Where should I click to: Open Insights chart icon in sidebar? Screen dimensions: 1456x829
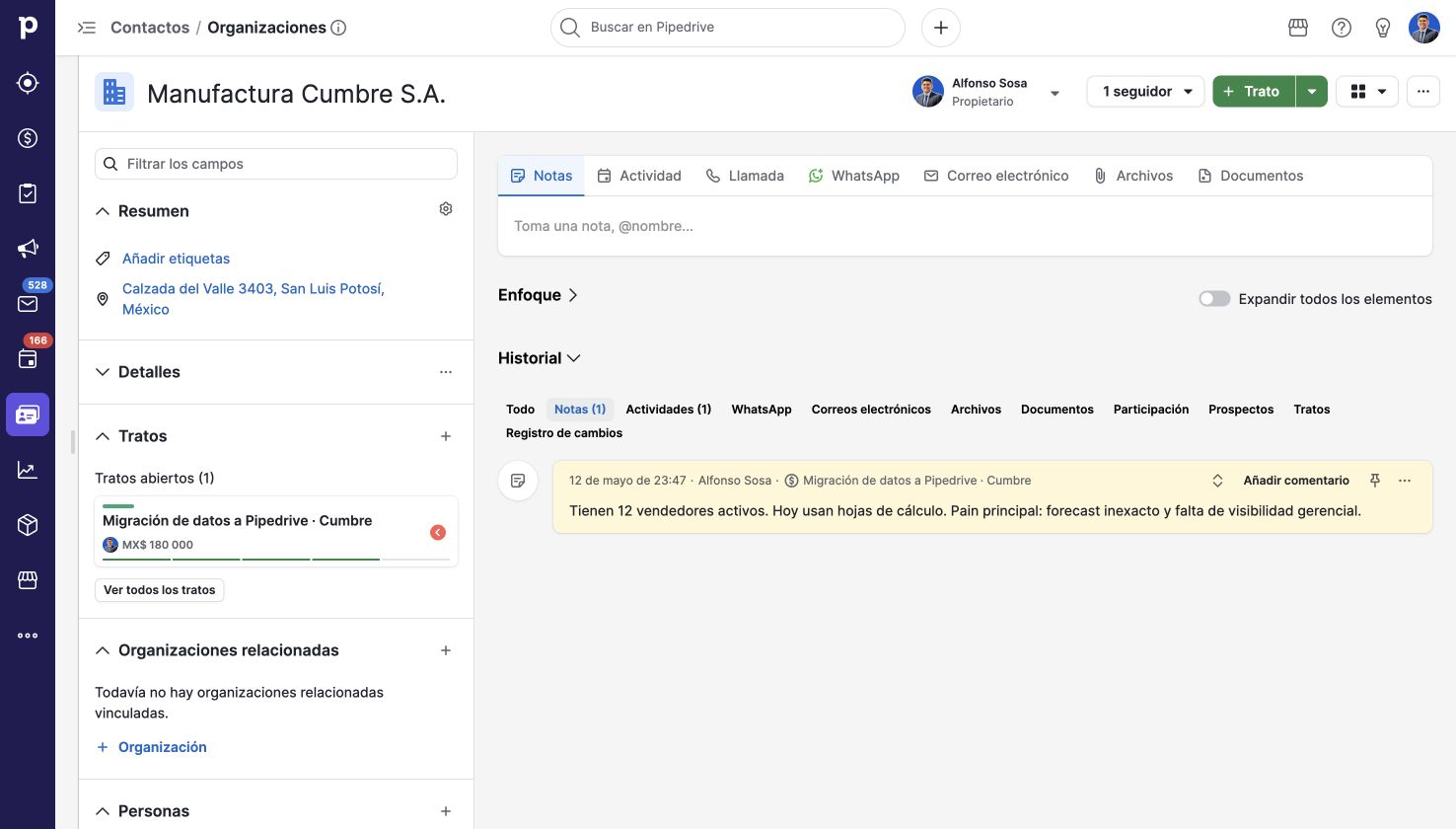coord(28,470)
